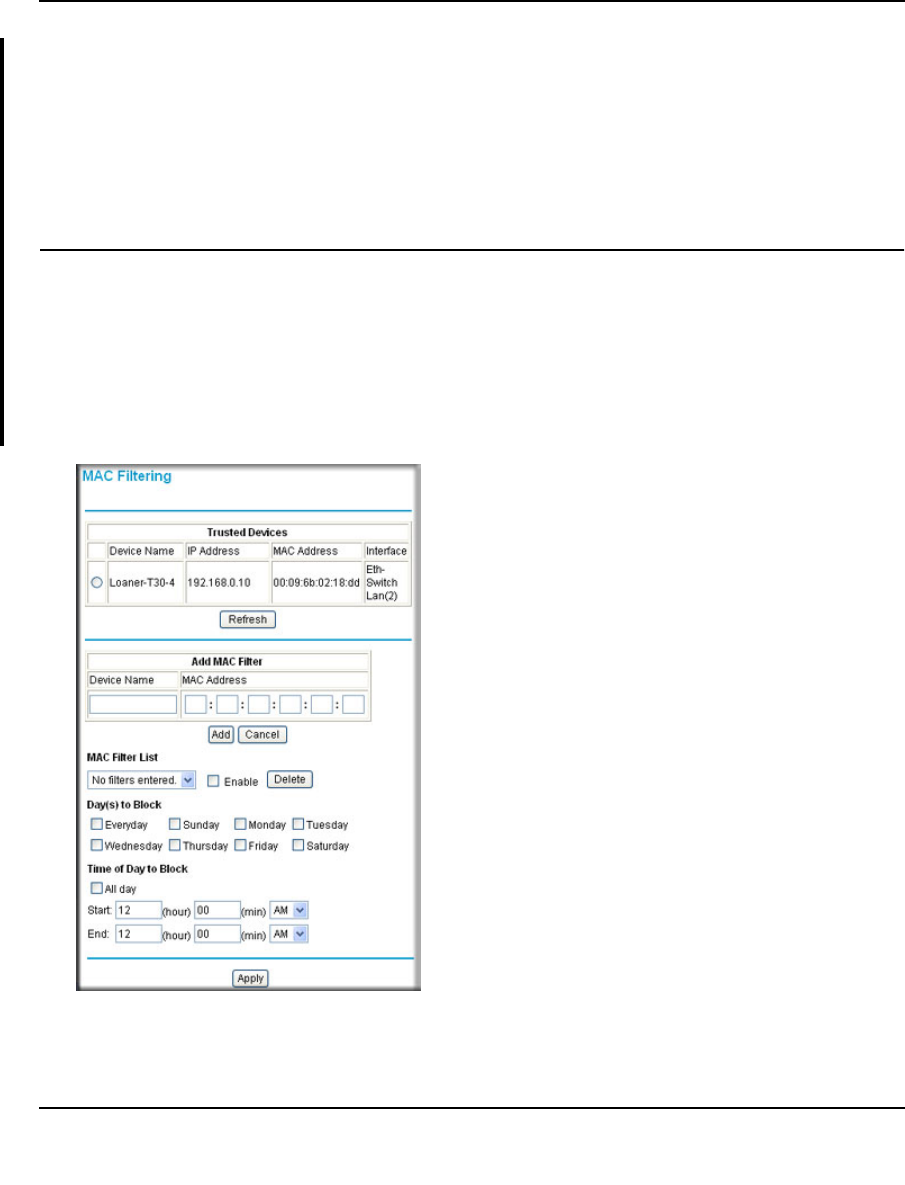Check the Sunday checkbox
The height and width of the screenshot is (1185, 905).
click(175, 824)
